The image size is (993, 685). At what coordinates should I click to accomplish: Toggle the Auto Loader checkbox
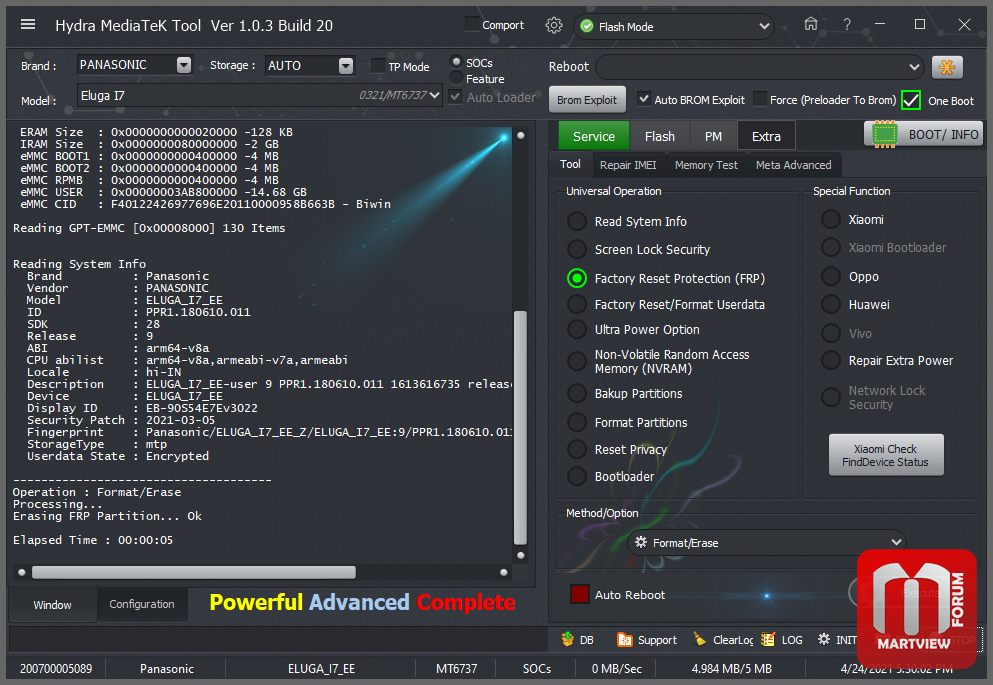click(x=455, y=97)
